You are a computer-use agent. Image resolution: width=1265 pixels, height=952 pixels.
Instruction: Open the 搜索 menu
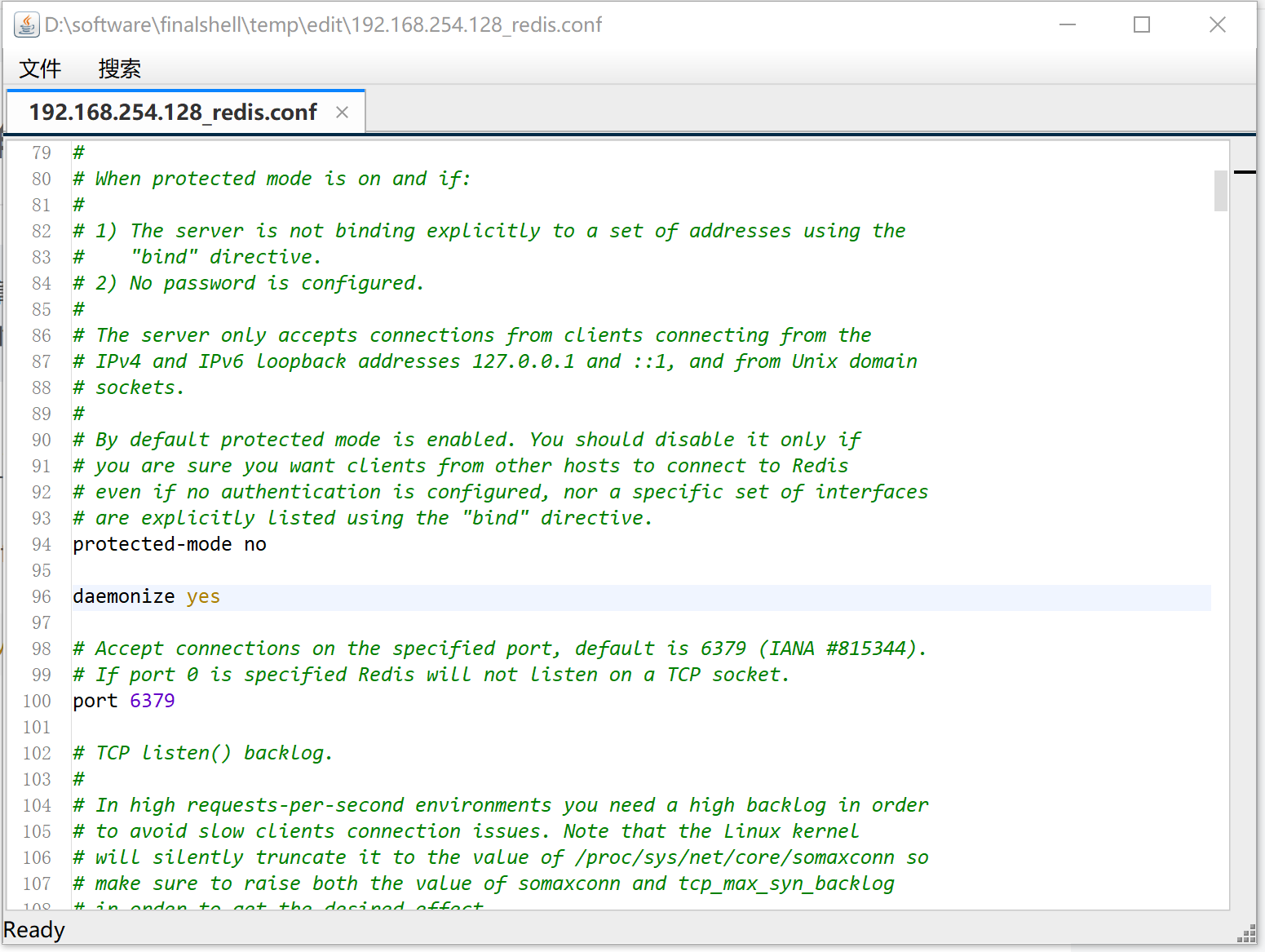point(119,69)
